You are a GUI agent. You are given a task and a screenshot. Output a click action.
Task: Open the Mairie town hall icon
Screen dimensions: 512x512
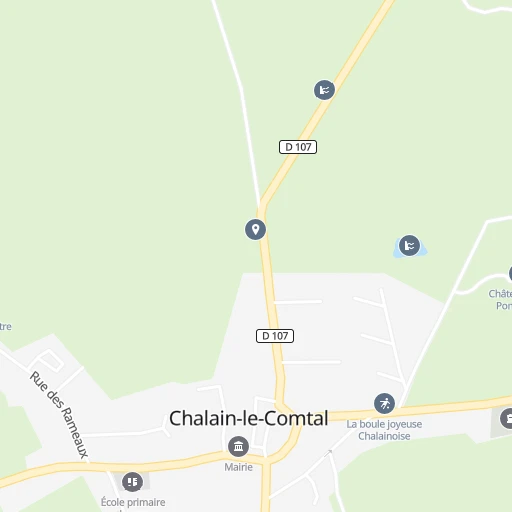[x=238, y=446]
